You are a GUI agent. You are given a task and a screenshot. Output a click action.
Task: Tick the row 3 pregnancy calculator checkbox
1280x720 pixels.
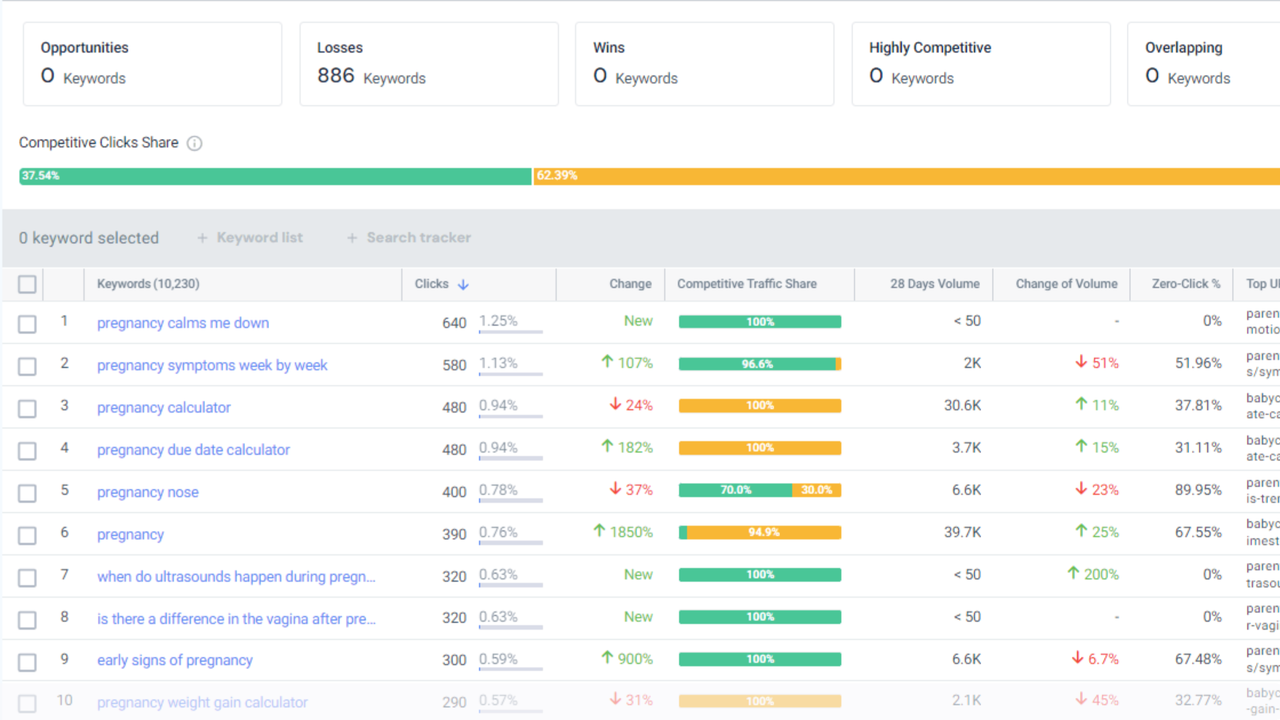pos(27,408)
